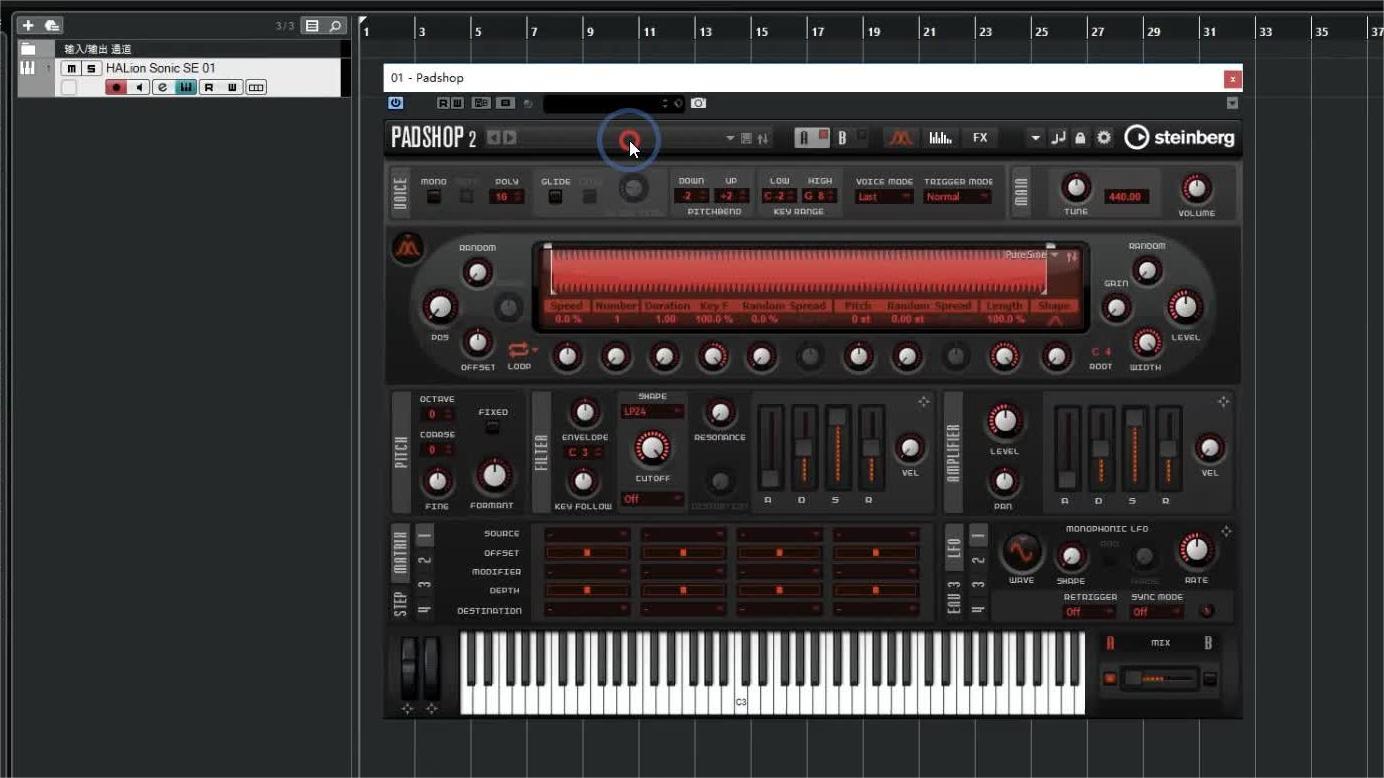The width and height of the screenshot is (1384, 778).
Task: Toggle monitor speaker on HALion track
Action: click(x=140, y=88)
